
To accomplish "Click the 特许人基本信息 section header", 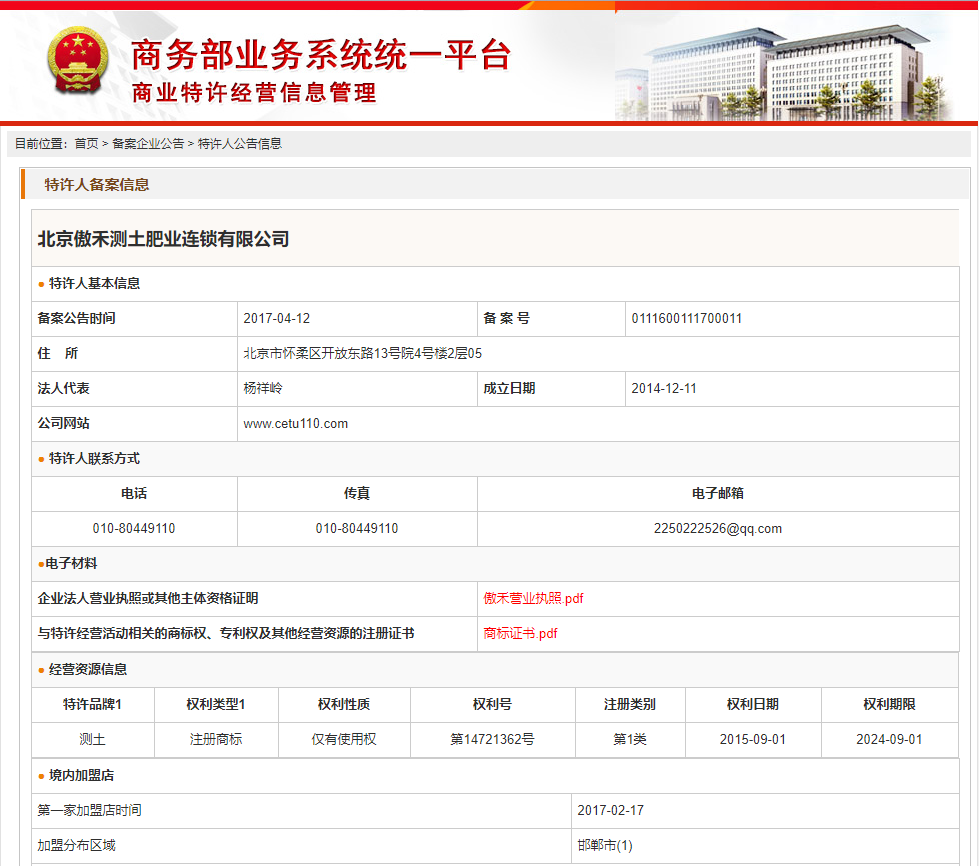I will click(94, 283).
